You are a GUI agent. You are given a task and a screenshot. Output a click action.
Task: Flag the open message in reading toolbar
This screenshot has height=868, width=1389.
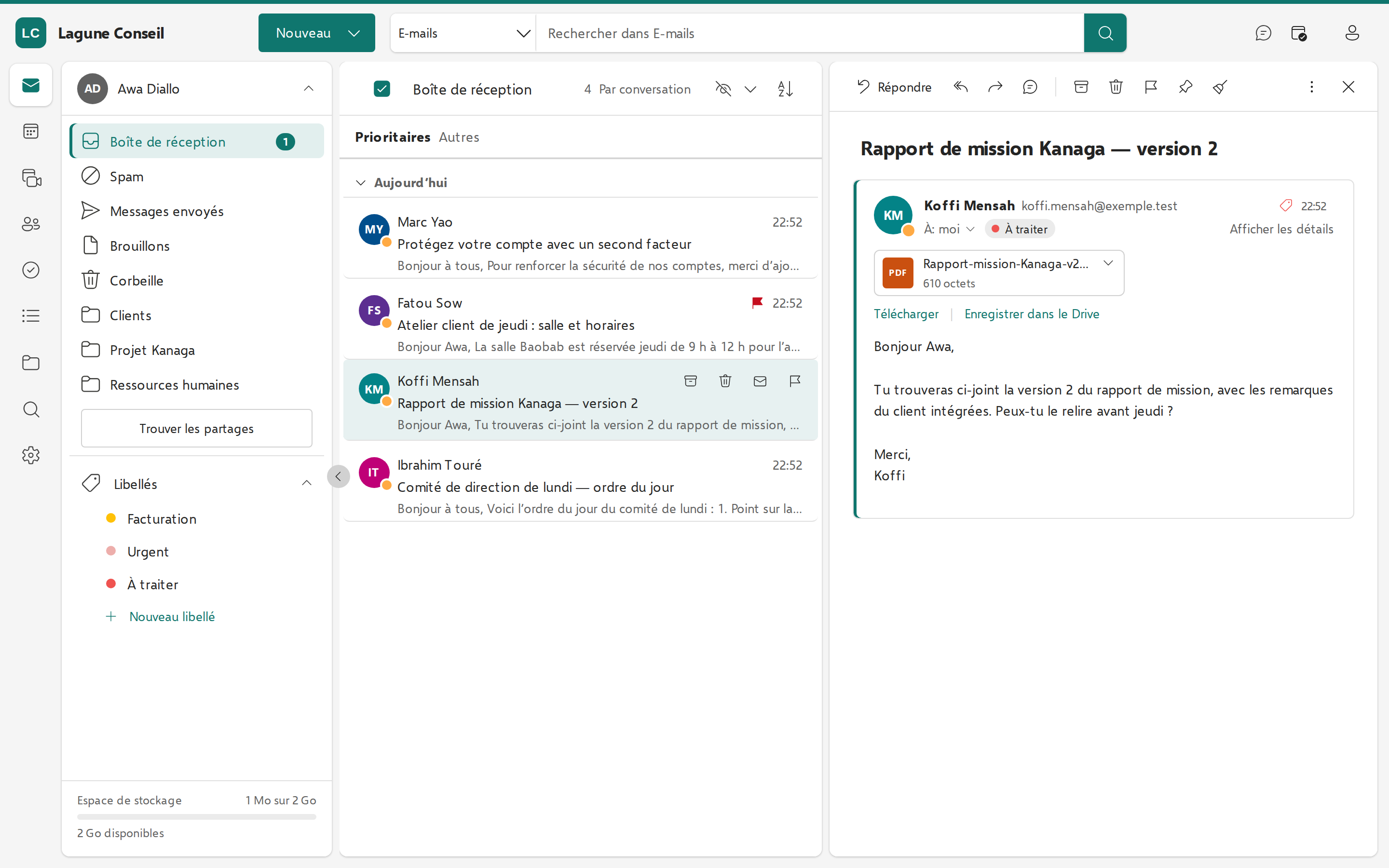[x=1150, y=87]
